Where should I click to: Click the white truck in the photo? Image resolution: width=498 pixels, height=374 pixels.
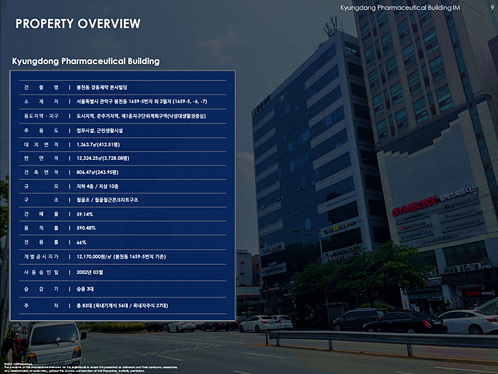(54, 344)
